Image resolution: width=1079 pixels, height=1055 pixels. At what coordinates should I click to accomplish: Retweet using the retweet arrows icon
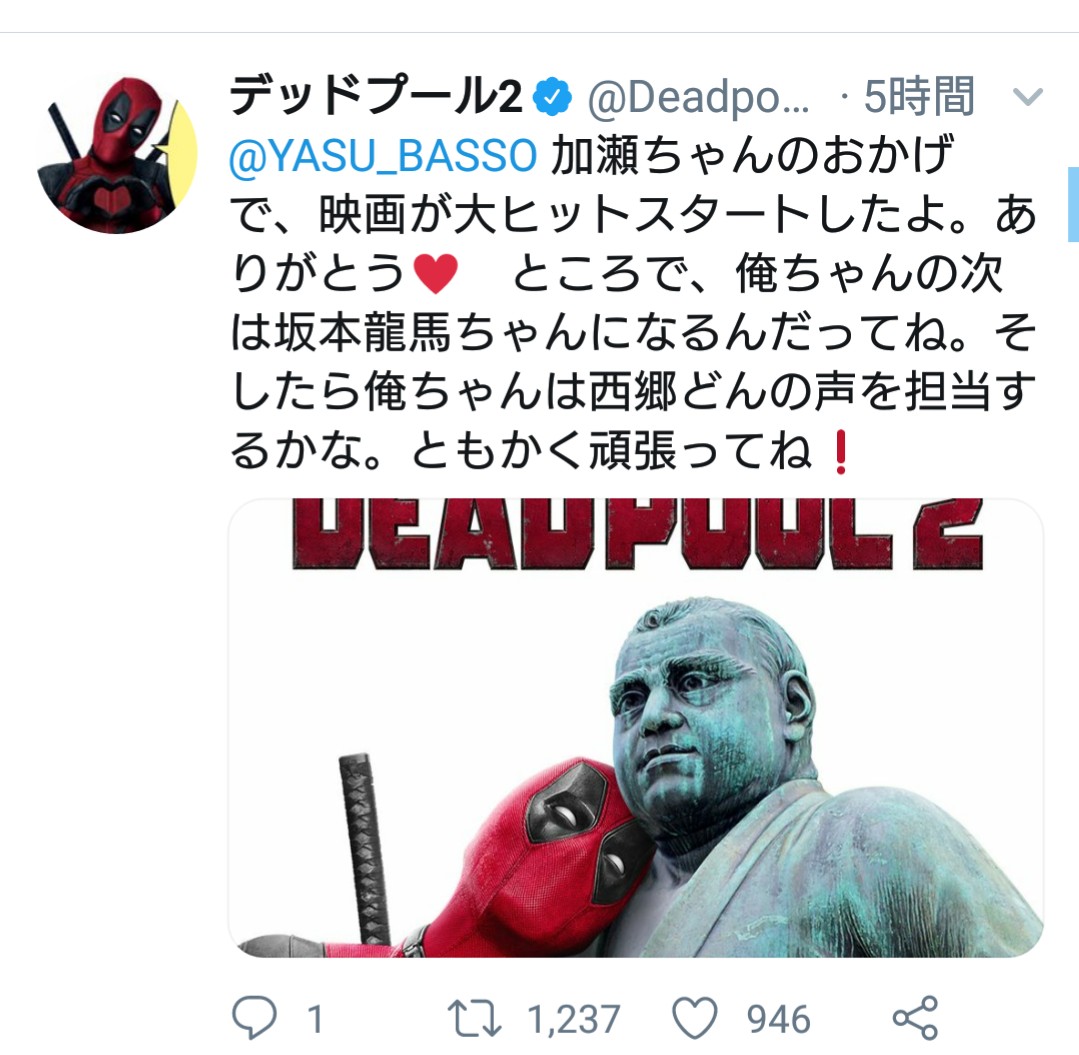click(475, 1019)
